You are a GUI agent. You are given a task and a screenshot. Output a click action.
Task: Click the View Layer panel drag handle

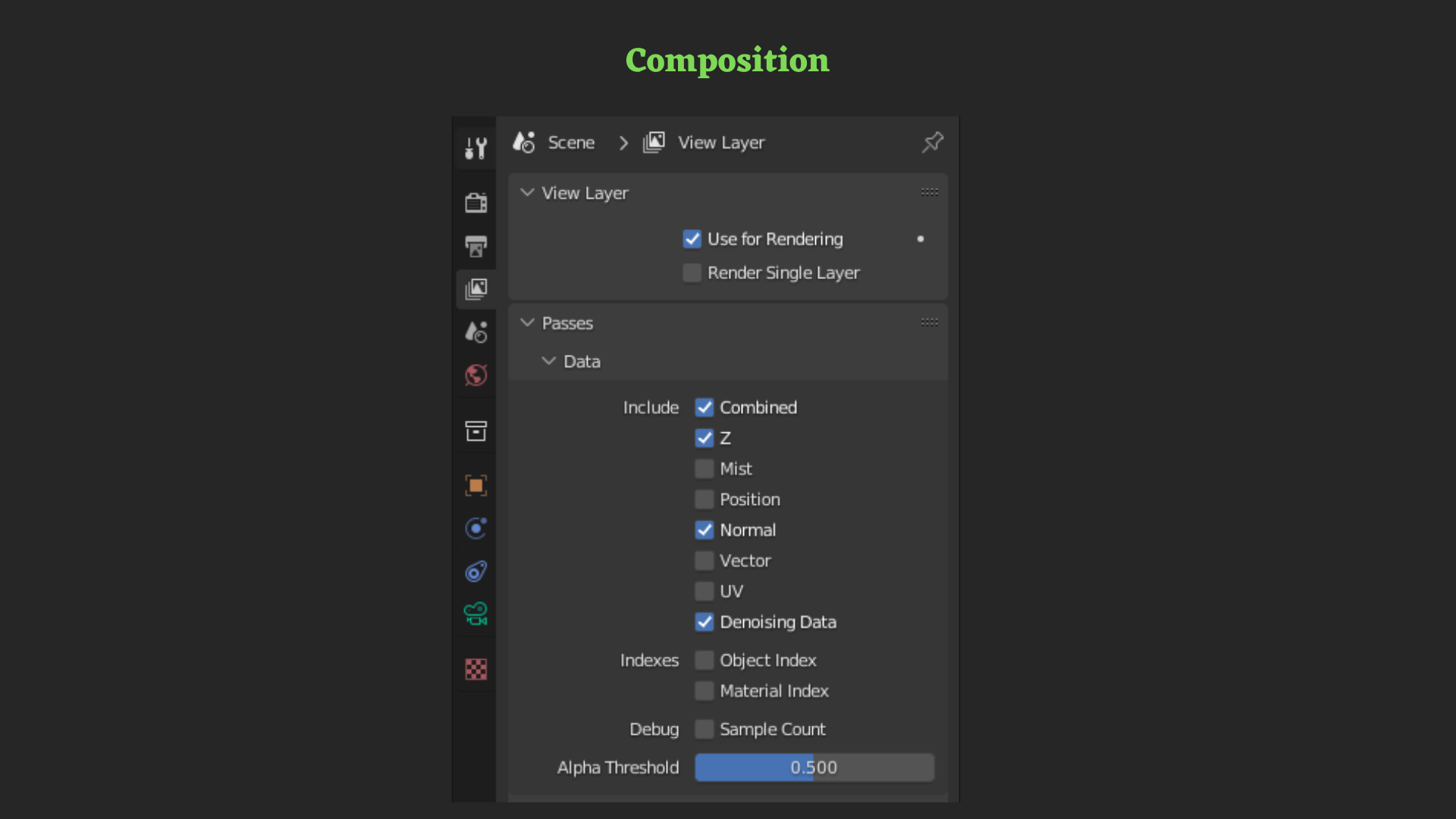[929, 193]
